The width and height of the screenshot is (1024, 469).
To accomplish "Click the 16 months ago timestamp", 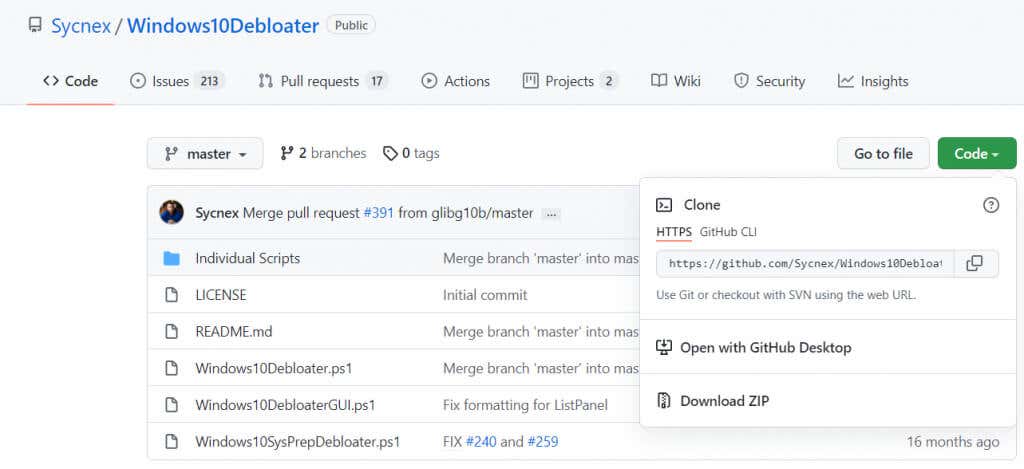I will pyautogui.click(x=953, y=442).
